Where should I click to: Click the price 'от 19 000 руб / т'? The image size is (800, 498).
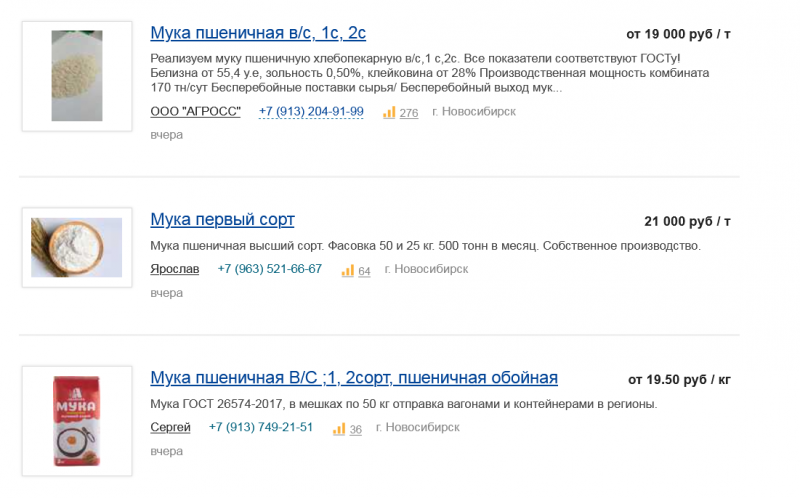[x=678, y=34]
